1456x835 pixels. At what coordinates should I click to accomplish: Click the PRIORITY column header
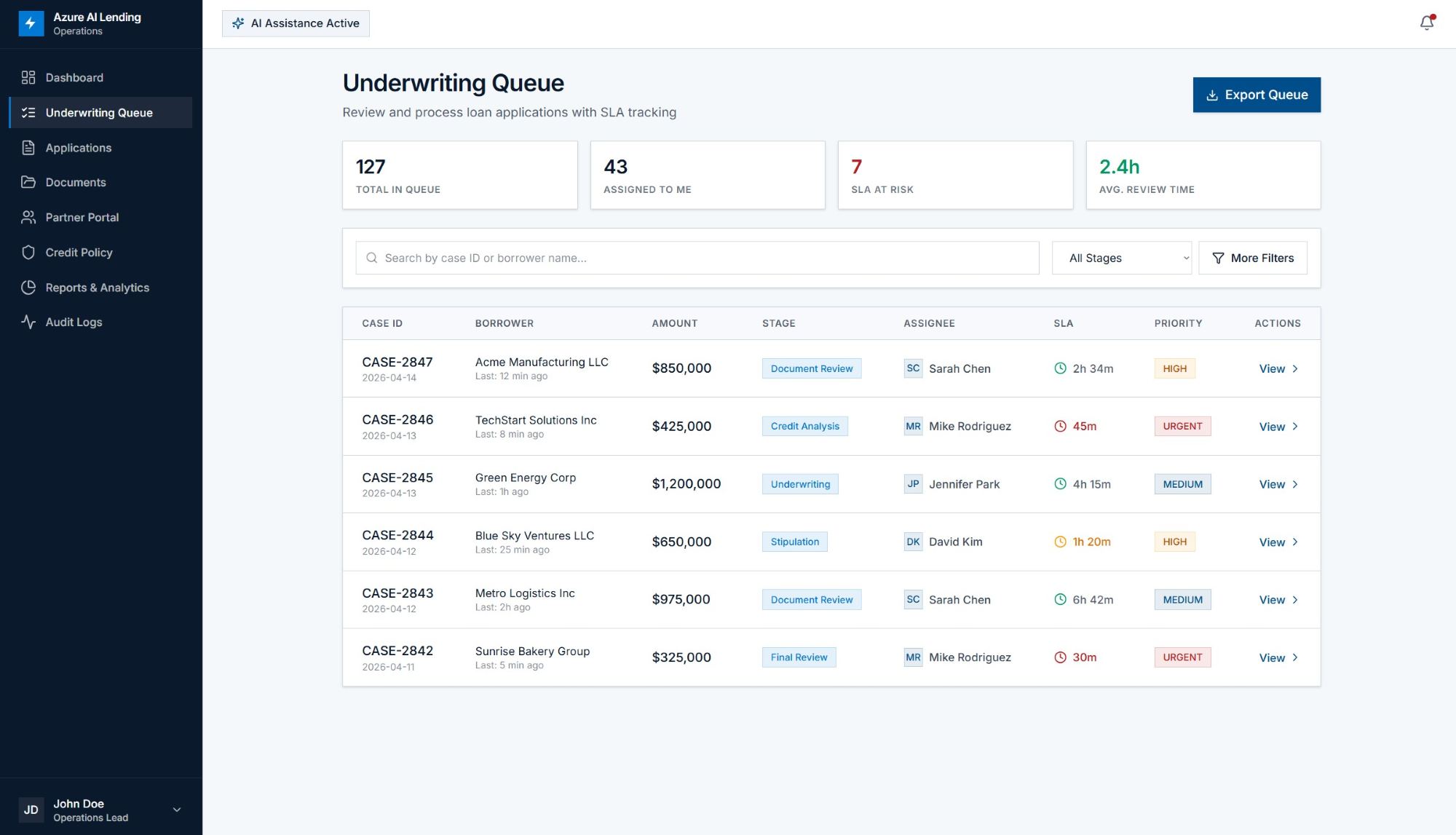pyautogui.click(x=1178, y=323)
